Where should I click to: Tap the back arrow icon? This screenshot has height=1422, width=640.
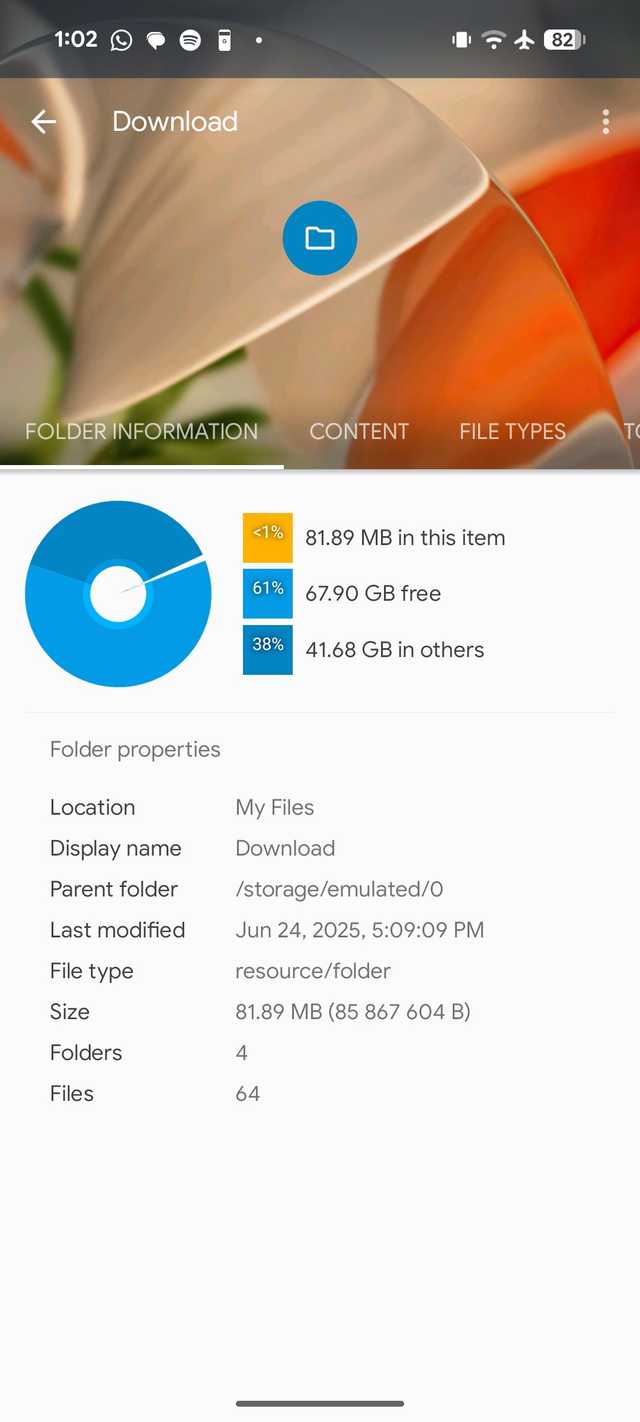point(43,122)
